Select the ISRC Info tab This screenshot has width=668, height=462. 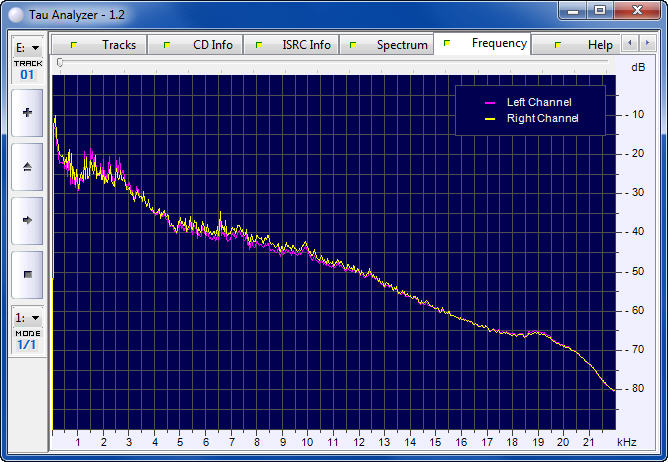point(295,45)
